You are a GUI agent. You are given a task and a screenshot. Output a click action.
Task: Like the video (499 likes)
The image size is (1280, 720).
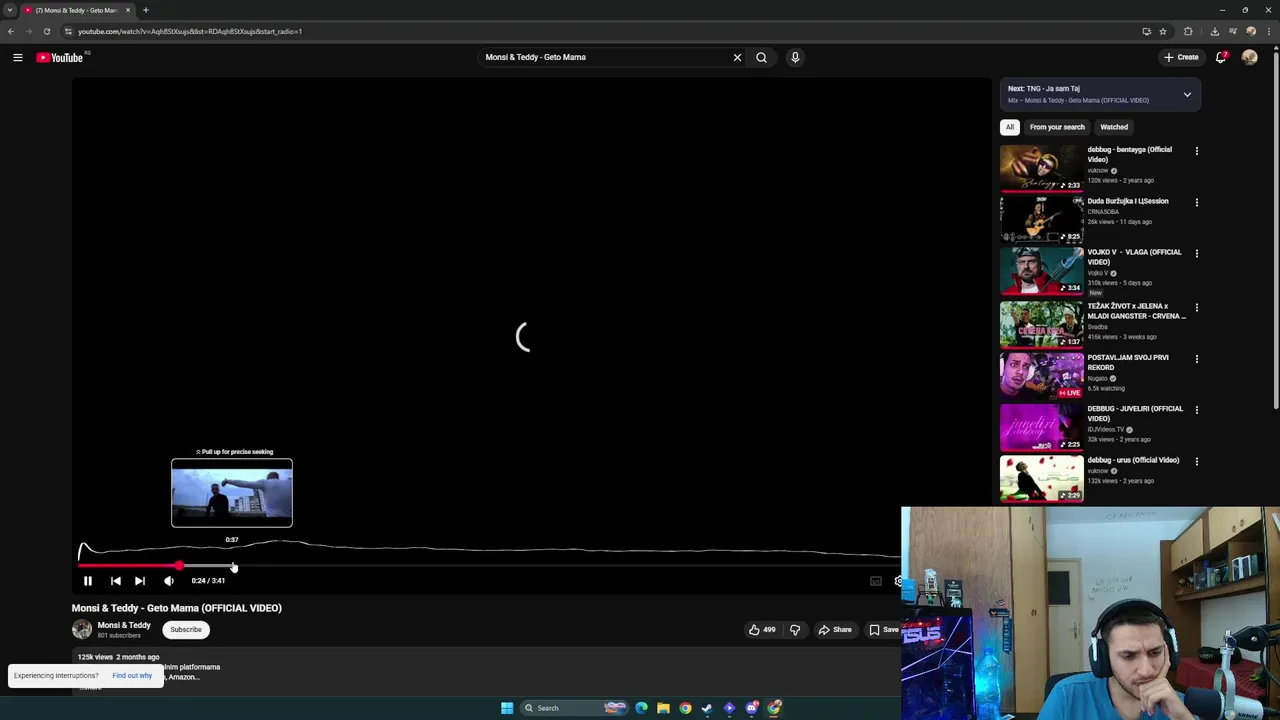762,630
